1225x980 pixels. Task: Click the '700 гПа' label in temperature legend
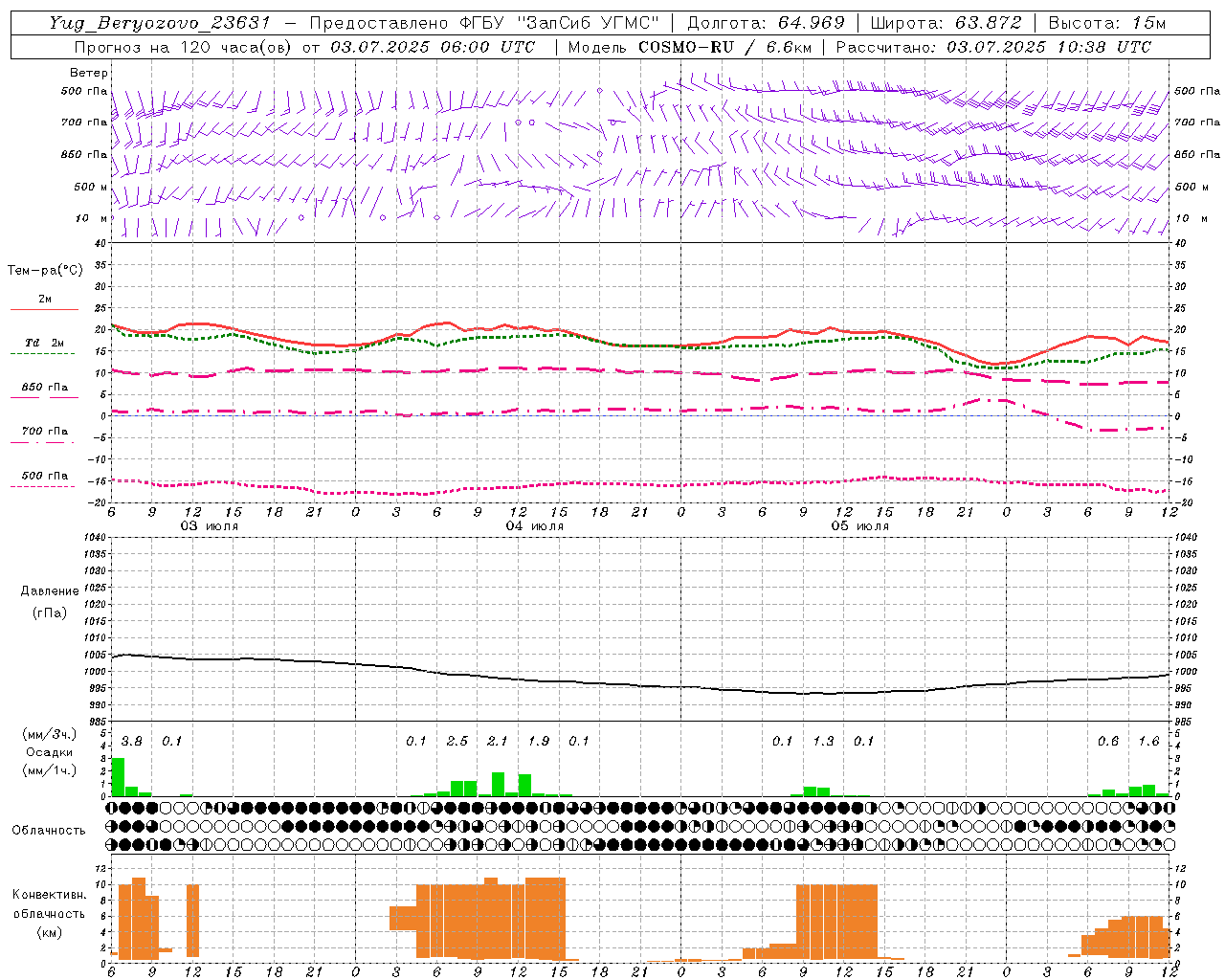[44, 432]
